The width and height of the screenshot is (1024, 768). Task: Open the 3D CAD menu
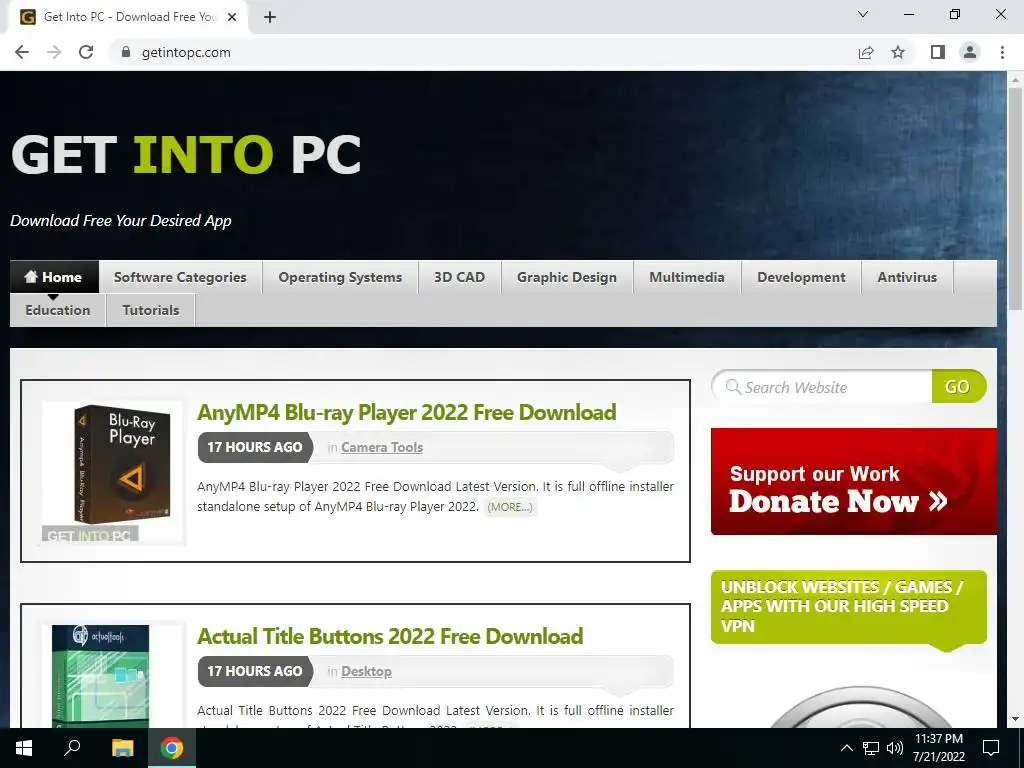click(x=460, y=277)
